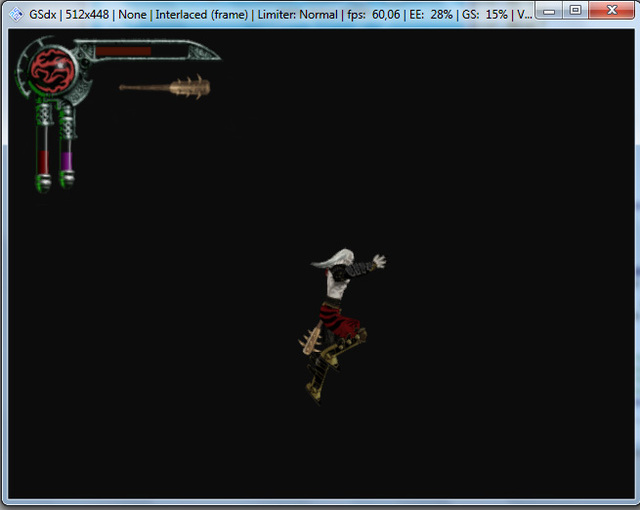Click the spiked club weapon icon in HUD
This screenshot has width=640, height=510.
(165, 87)
